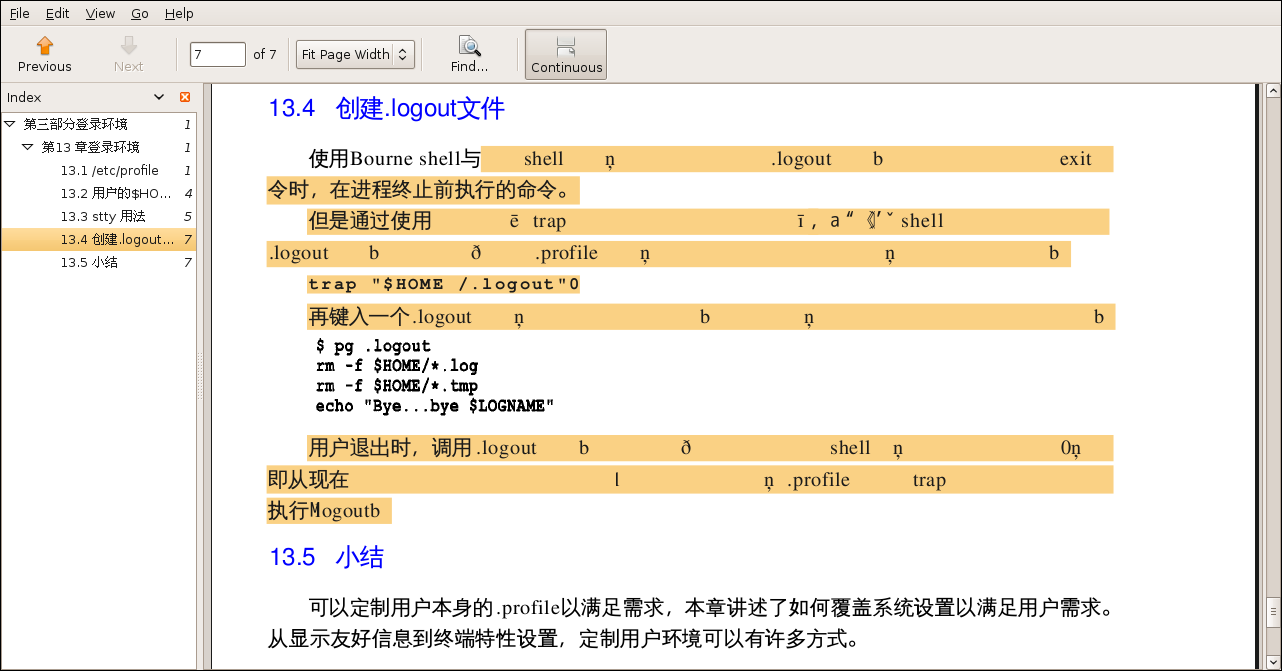Click the scrollbar up arrow
Image resolution: width=1282 pixels, height=671 pixels.
[x=1273, y=91]
